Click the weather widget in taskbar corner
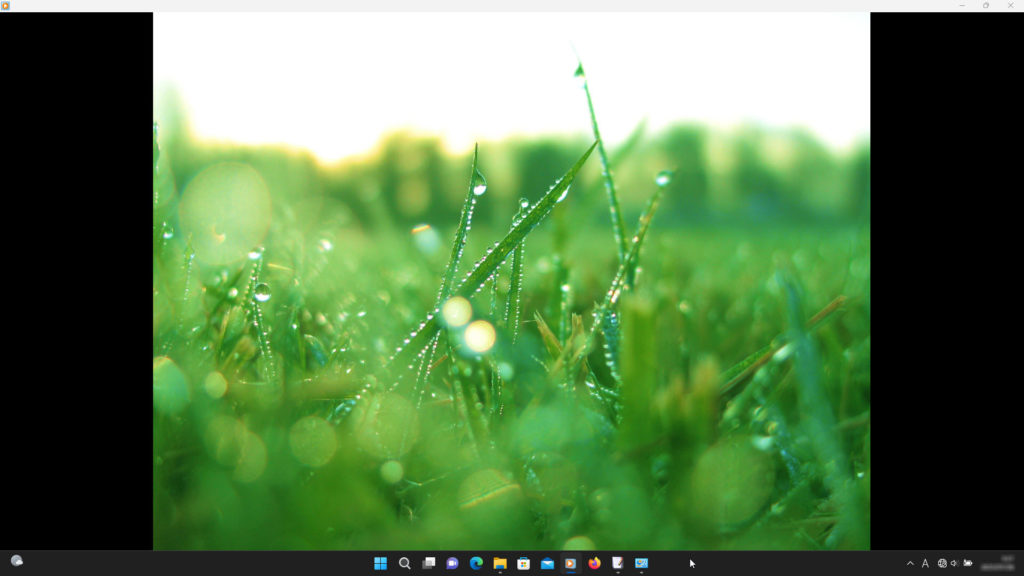Viewport: 1024px width, 576px height. pyautogui.click(x=16, y=561)
